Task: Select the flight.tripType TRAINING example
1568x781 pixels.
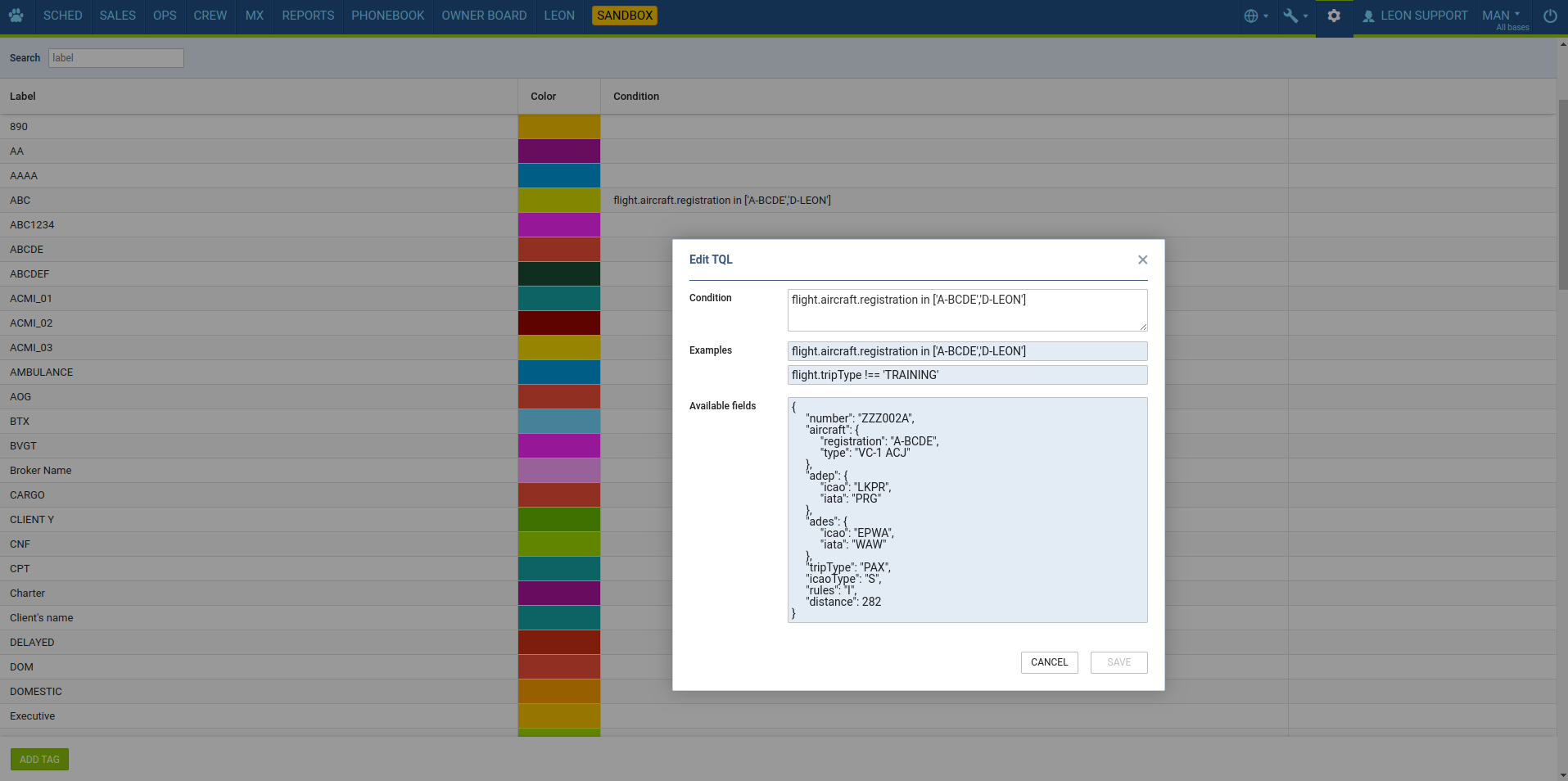Action: (967, 375)
